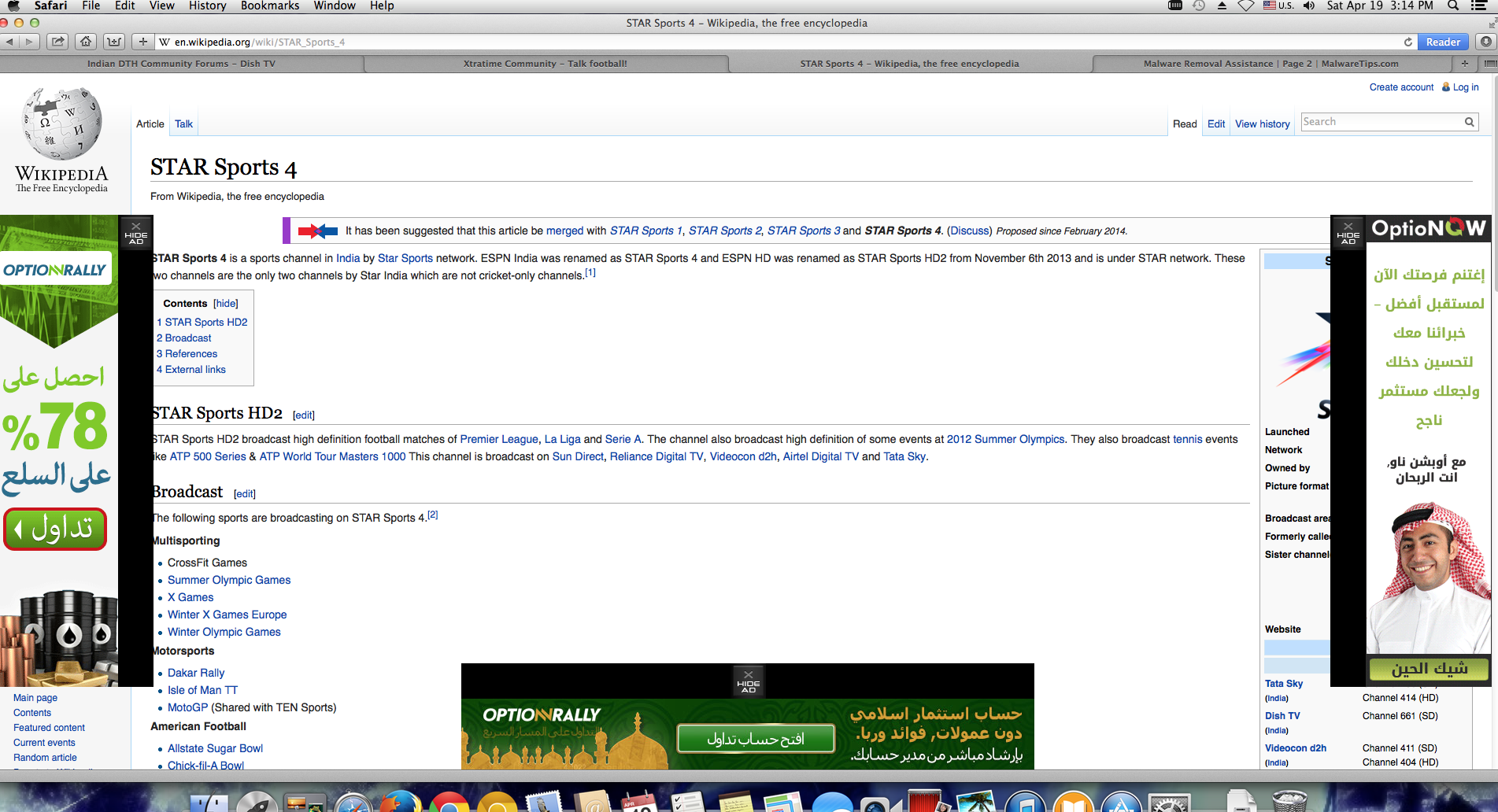Click the Home icon in Safari toolbar
The height and width of the screenshot is (812, 1498).
[x=86, y=42]
